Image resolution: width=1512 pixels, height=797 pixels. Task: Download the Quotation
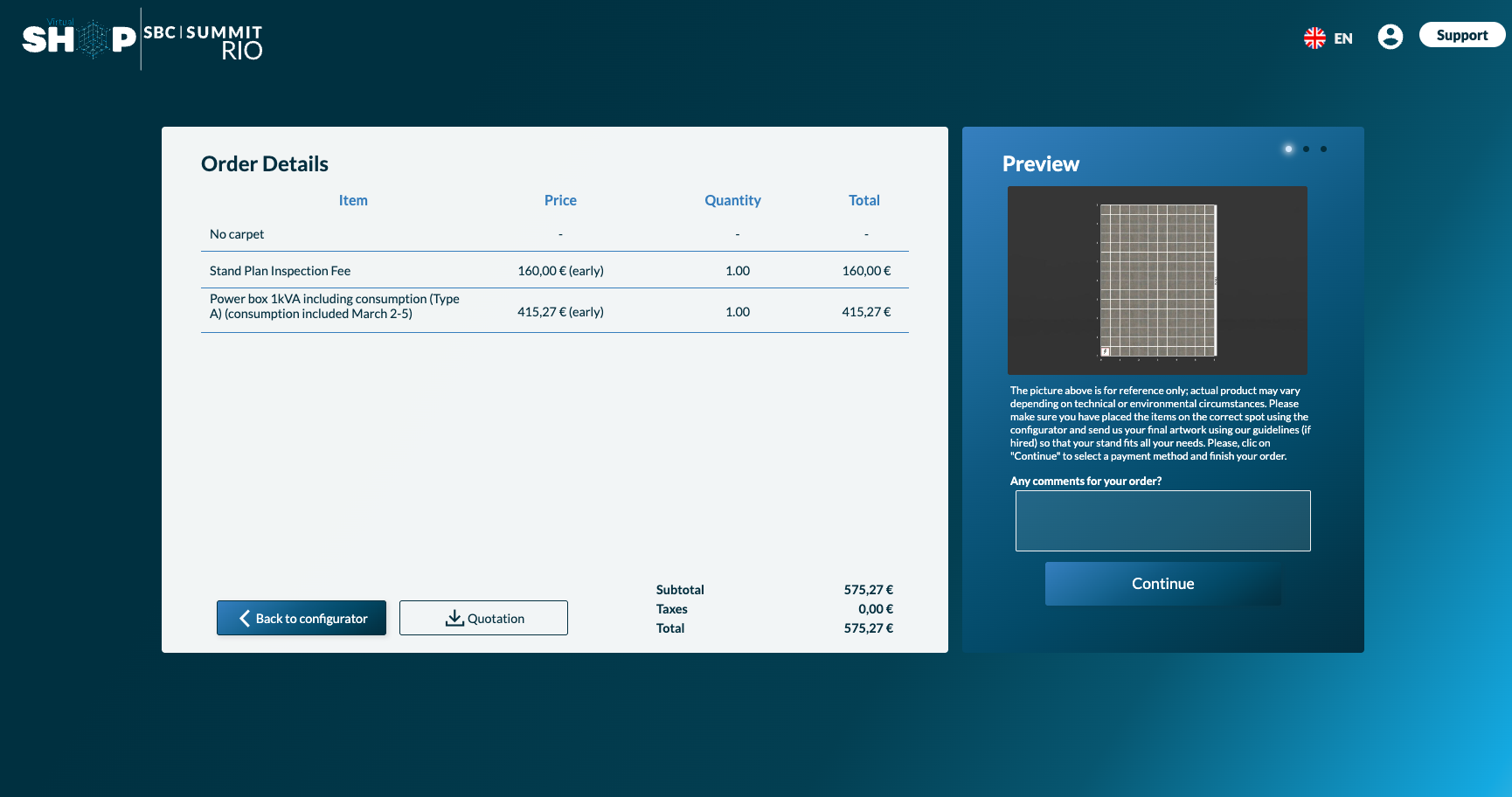point(483,618)
